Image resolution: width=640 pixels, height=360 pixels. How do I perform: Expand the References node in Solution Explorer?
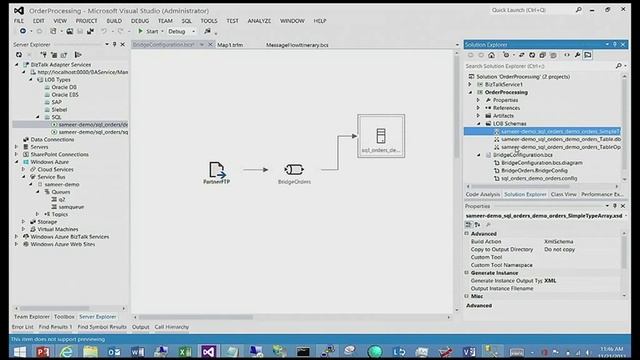[478, 108]
